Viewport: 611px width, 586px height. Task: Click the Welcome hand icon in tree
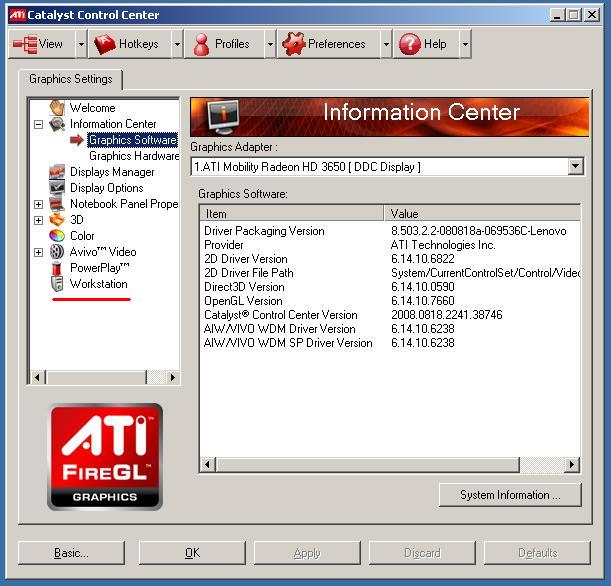pyautogui.click(x=57, y=108)
